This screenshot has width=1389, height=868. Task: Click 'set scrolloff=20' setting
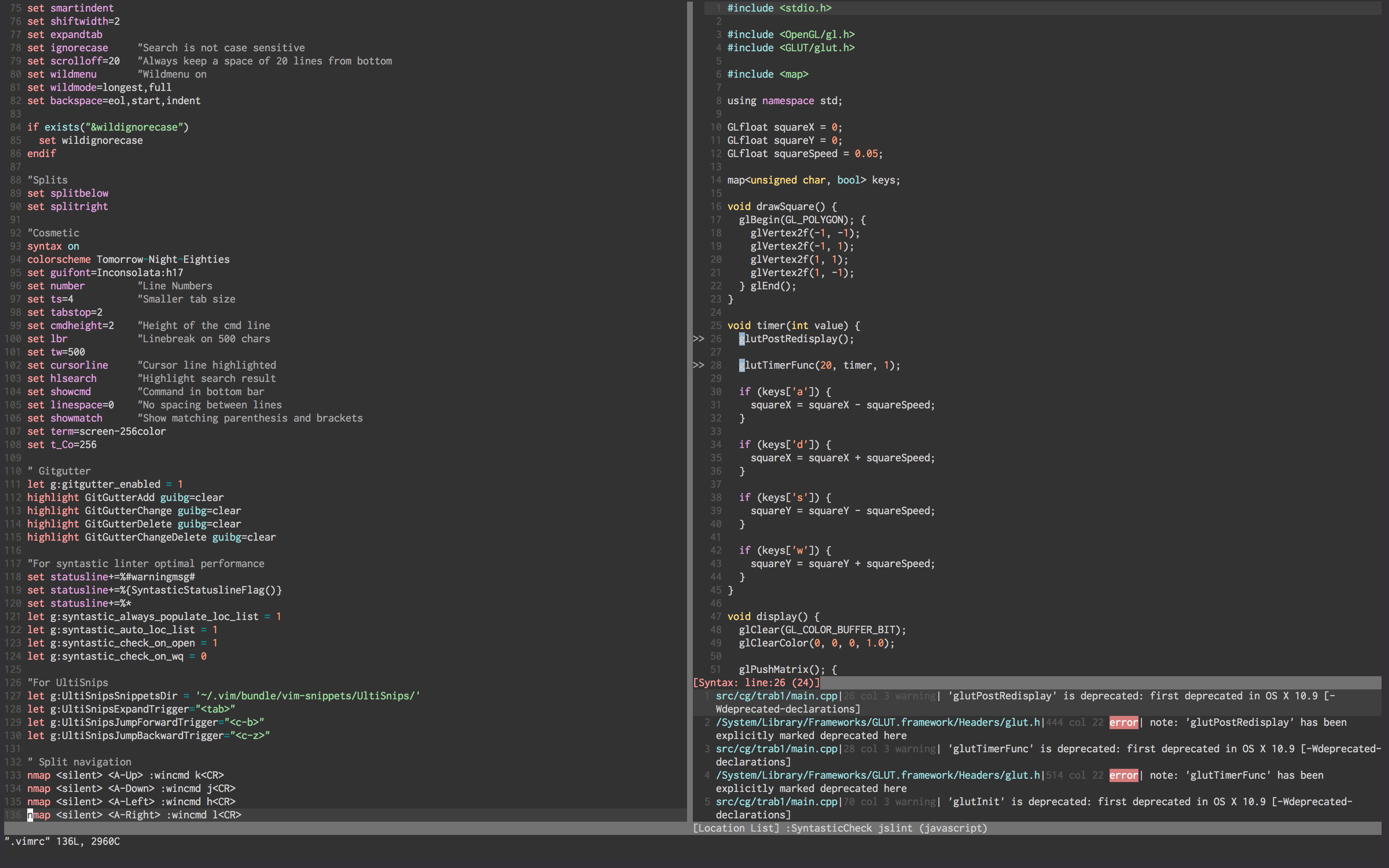74,61
